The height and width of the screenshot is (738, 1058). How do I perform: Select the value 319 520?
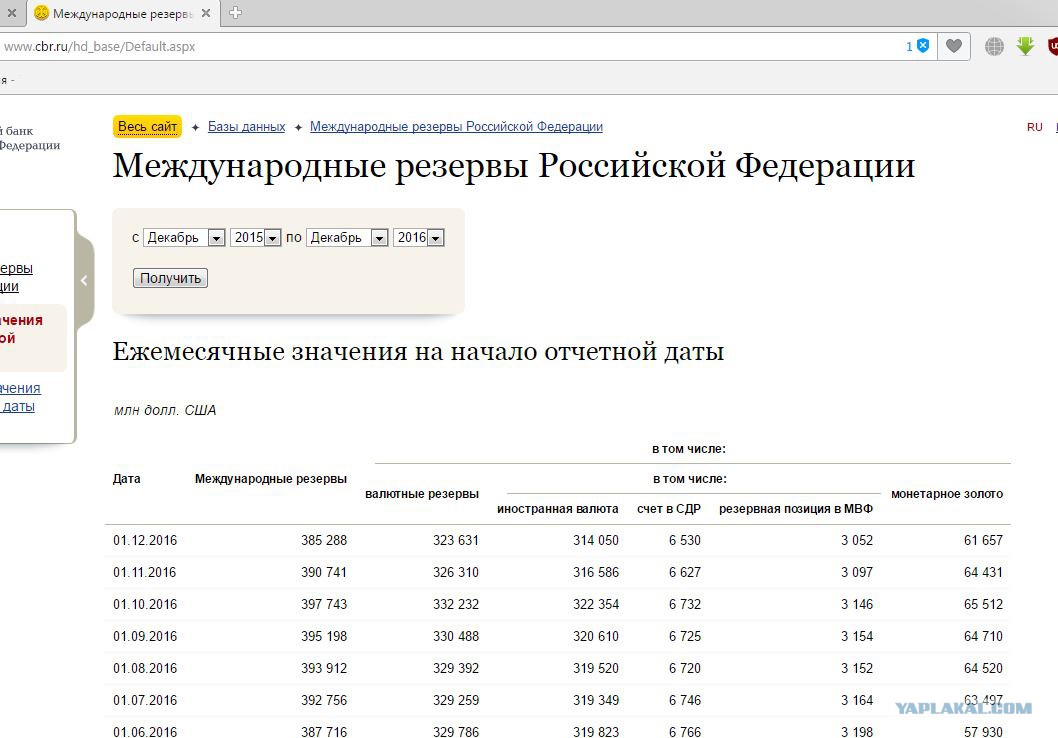[596, 669]
